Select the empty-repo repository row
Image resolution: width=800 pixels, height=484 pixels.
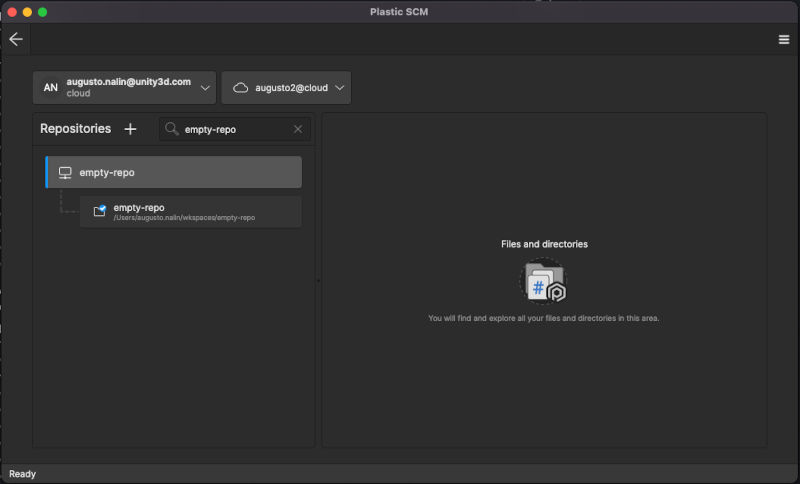click(x=174, y=172)
